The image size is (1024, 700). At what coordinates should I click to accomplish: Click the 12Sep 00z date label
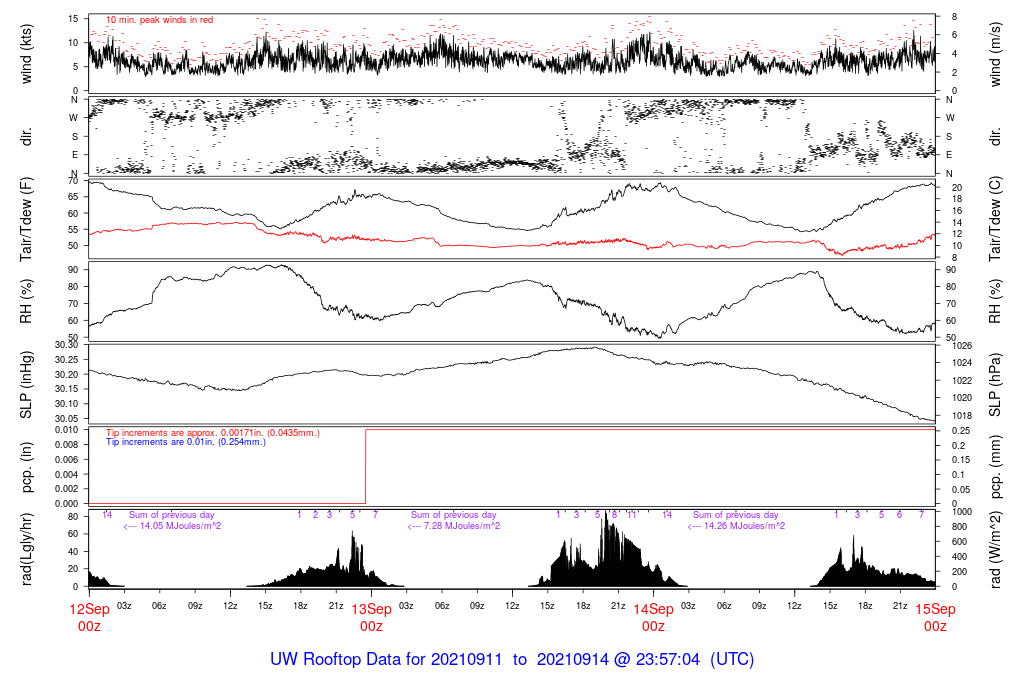click(89, 617)
